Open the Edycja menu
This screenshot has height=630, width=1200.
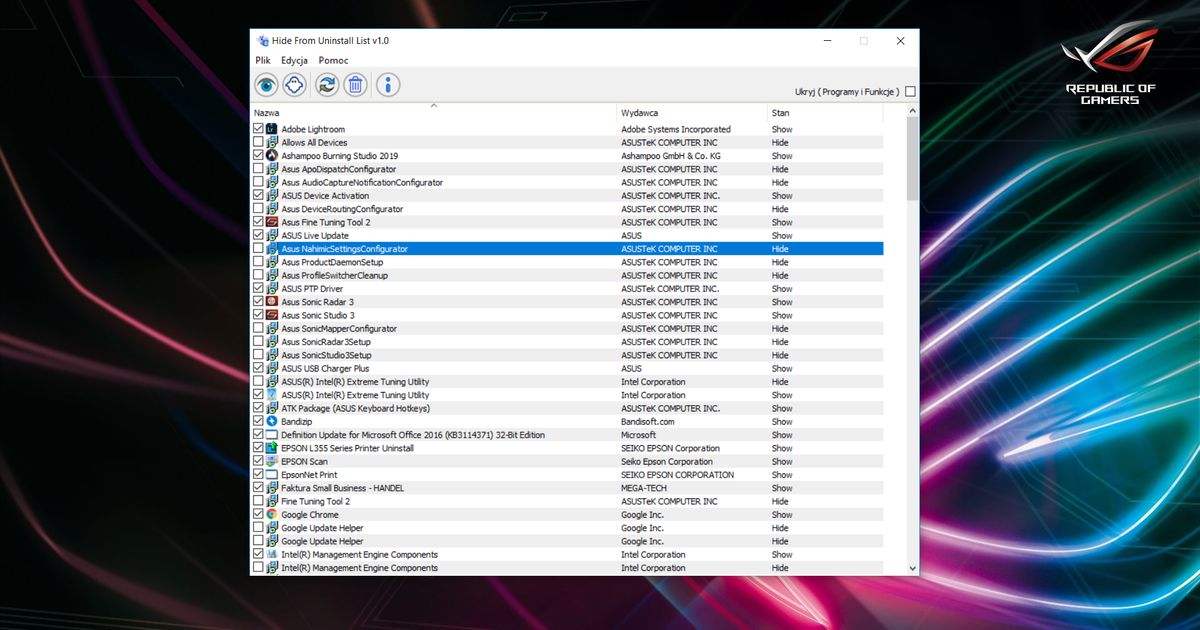coord(295,60)
